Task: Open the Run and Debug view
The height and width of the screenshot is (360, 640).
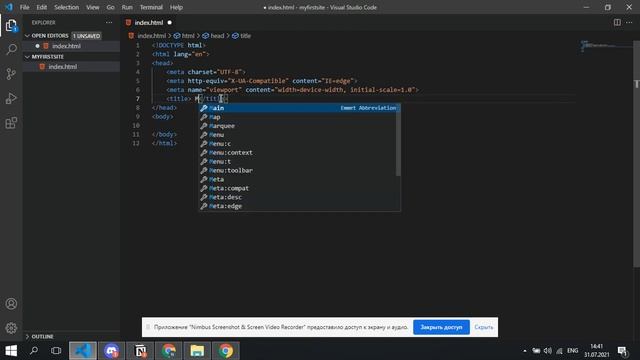Action: tap(11, 98)
